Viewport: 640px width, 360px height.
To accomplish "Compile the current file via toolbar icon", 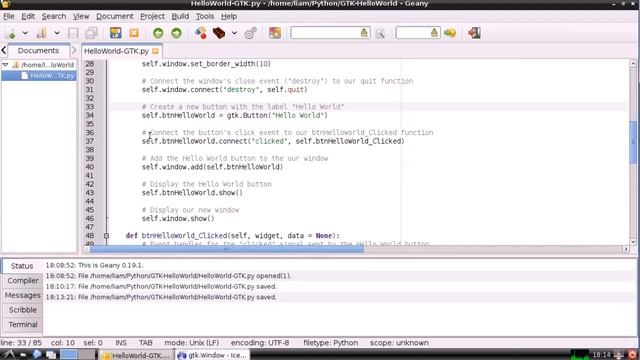I will click(x=200, y=33).
